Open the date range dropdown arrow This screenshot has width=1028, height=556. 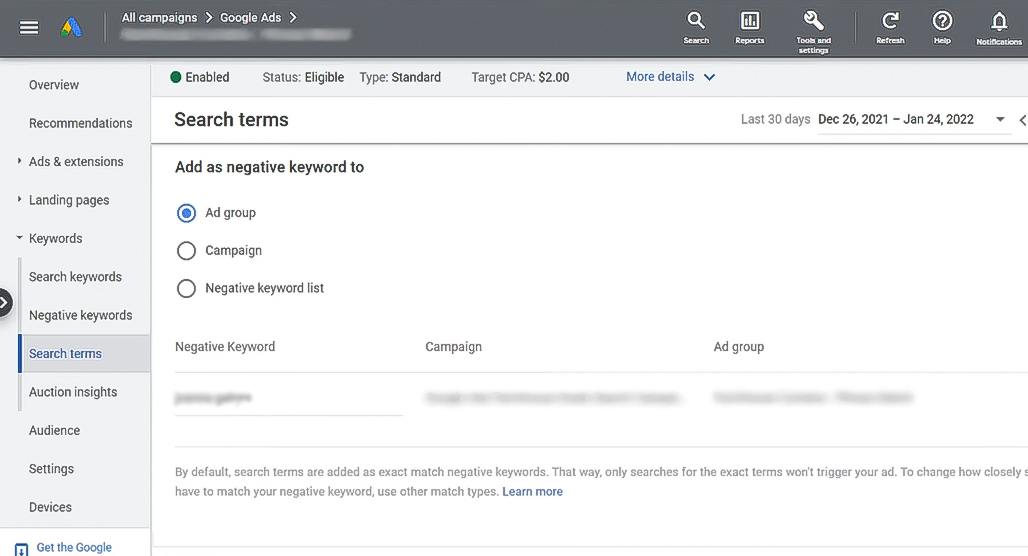point(1000,119)
